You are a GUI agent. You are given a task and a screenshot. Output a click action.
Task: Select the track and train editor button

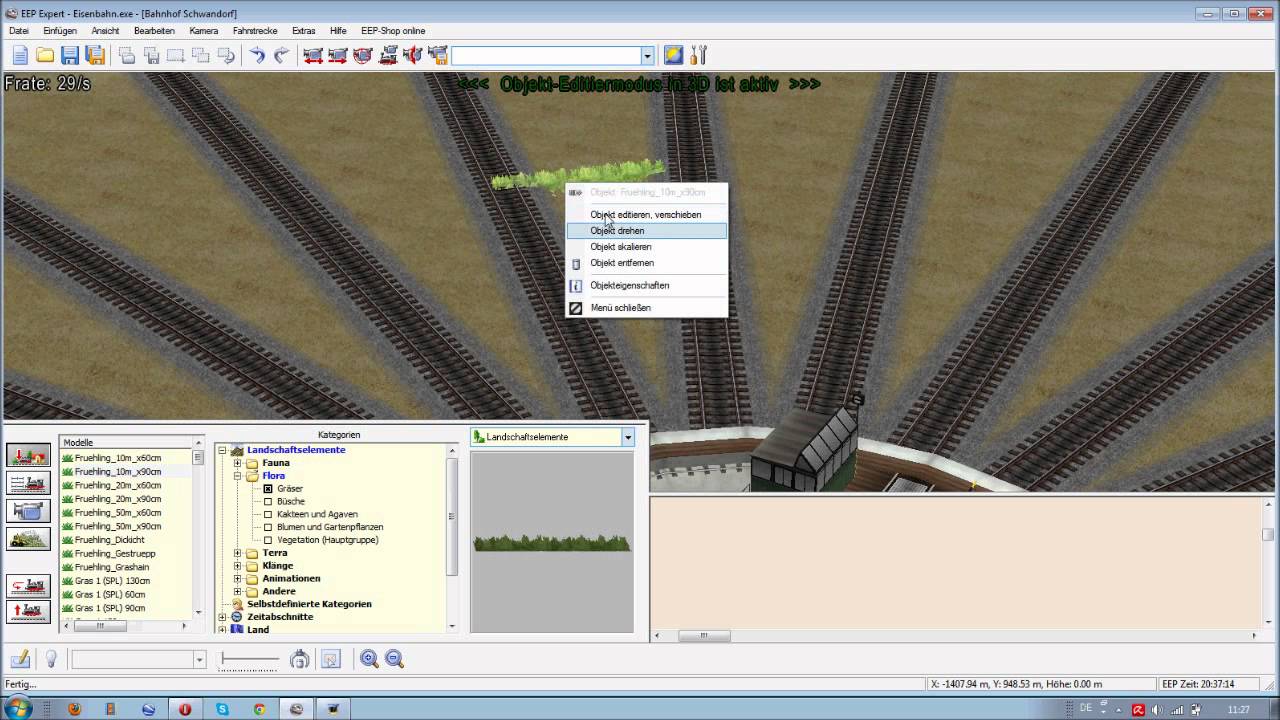[x=28, y=484]
